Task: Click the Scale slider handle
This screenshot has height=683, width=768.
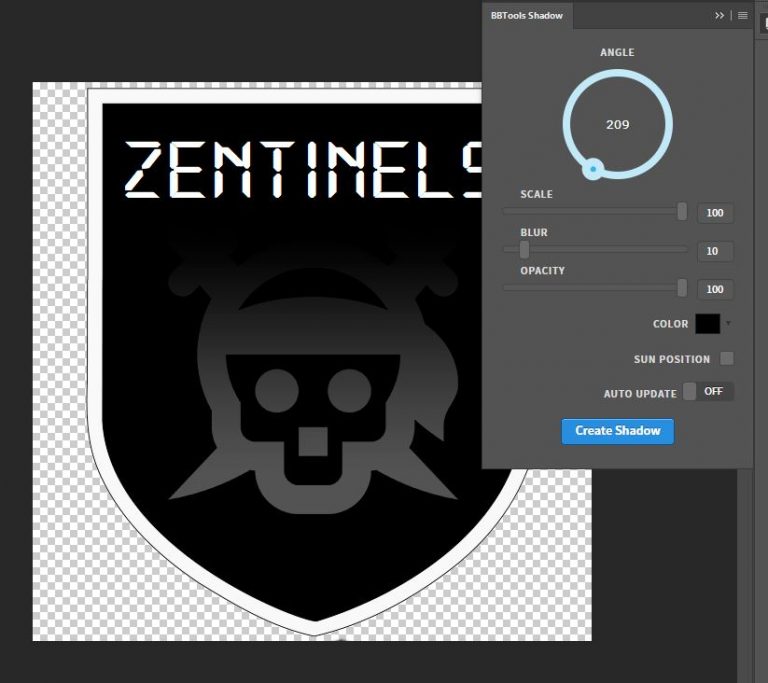Action: click(x=682, y=211)
